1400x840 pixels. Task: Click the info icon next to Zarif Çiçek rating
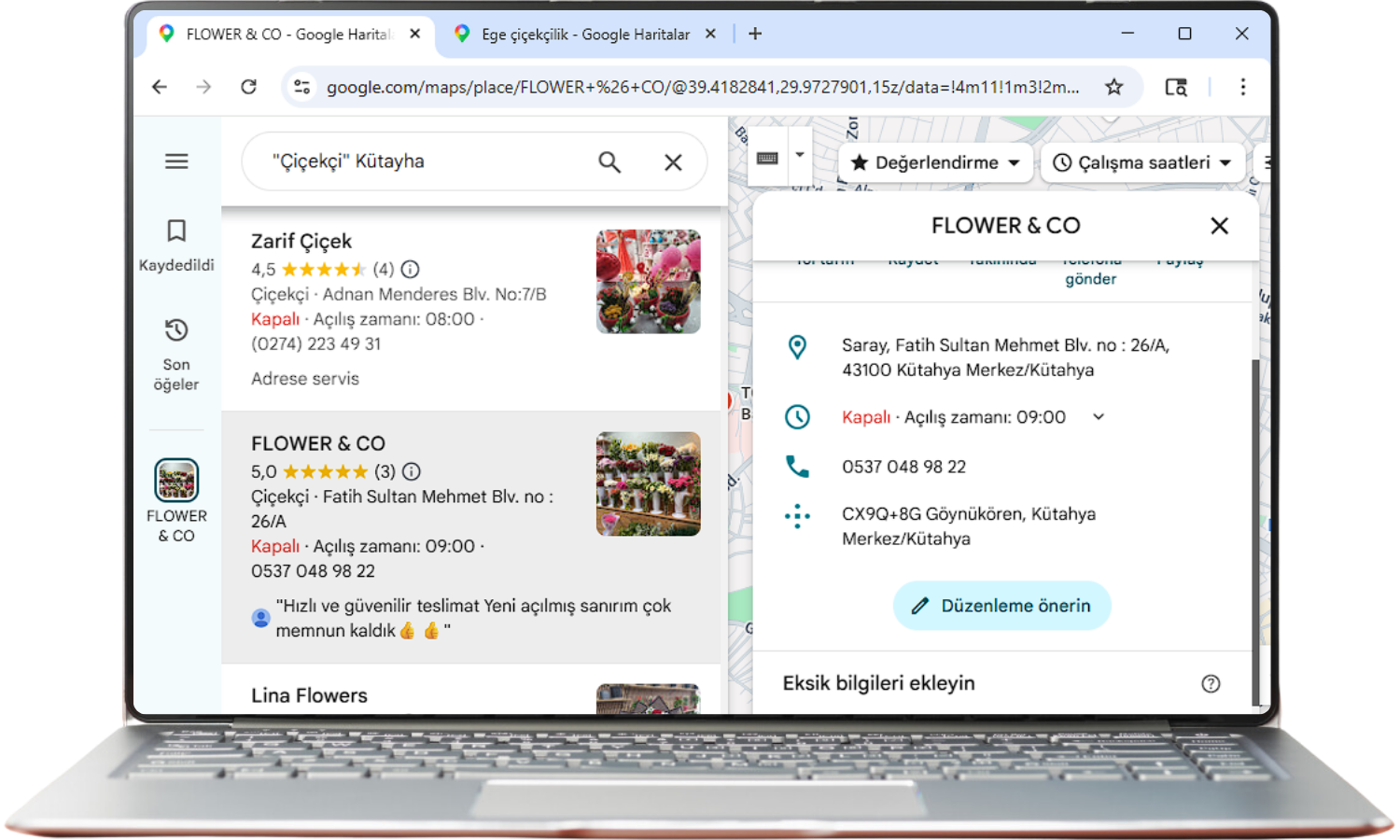tap(410, 270)
